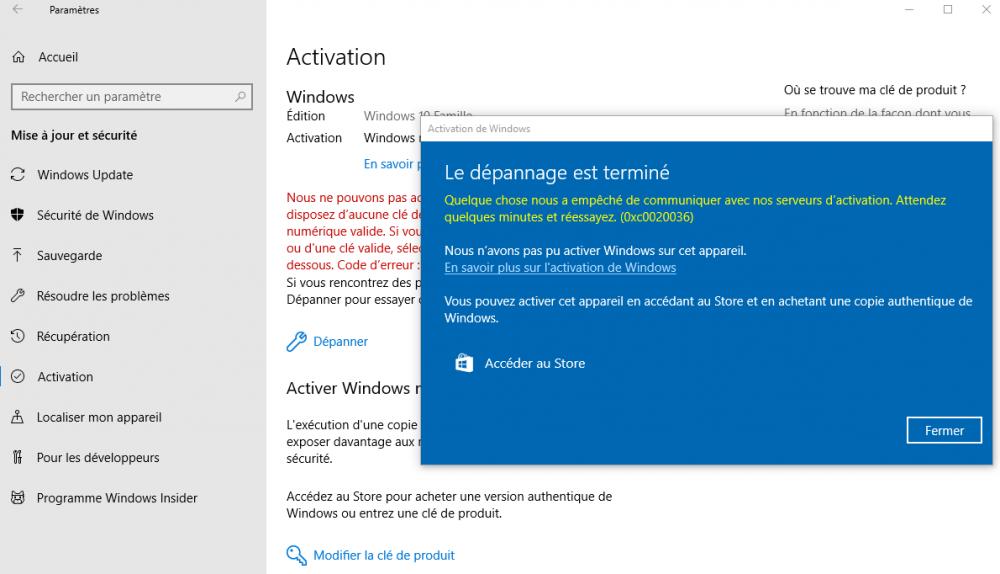Minimize the Paramètres window
Viewport: 1000px width, 574px height.
[x=909, y=10]
